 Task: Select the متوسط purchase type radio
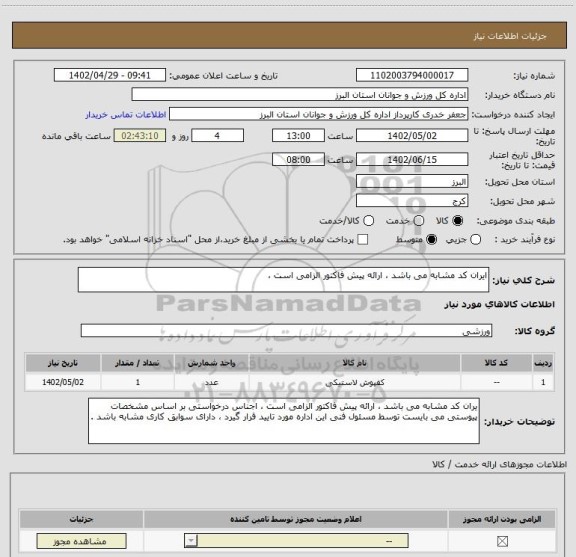pos(431,240)
